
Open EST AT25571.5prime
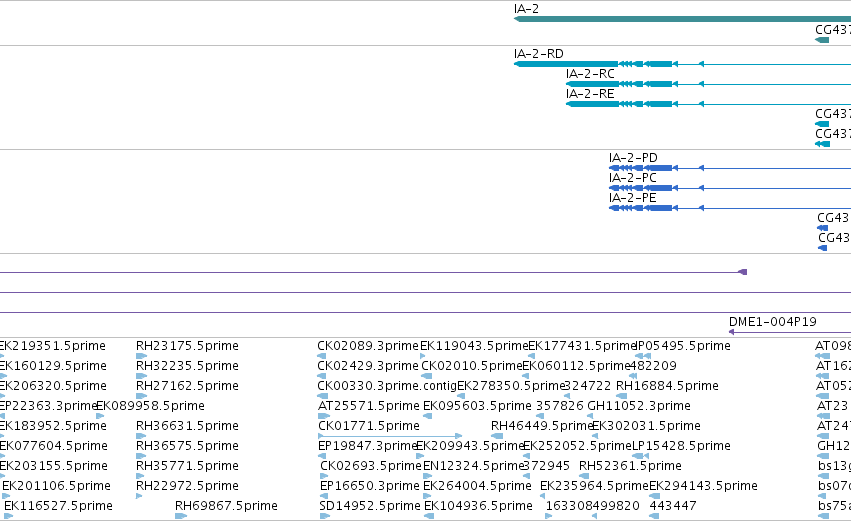coord(369,406)
